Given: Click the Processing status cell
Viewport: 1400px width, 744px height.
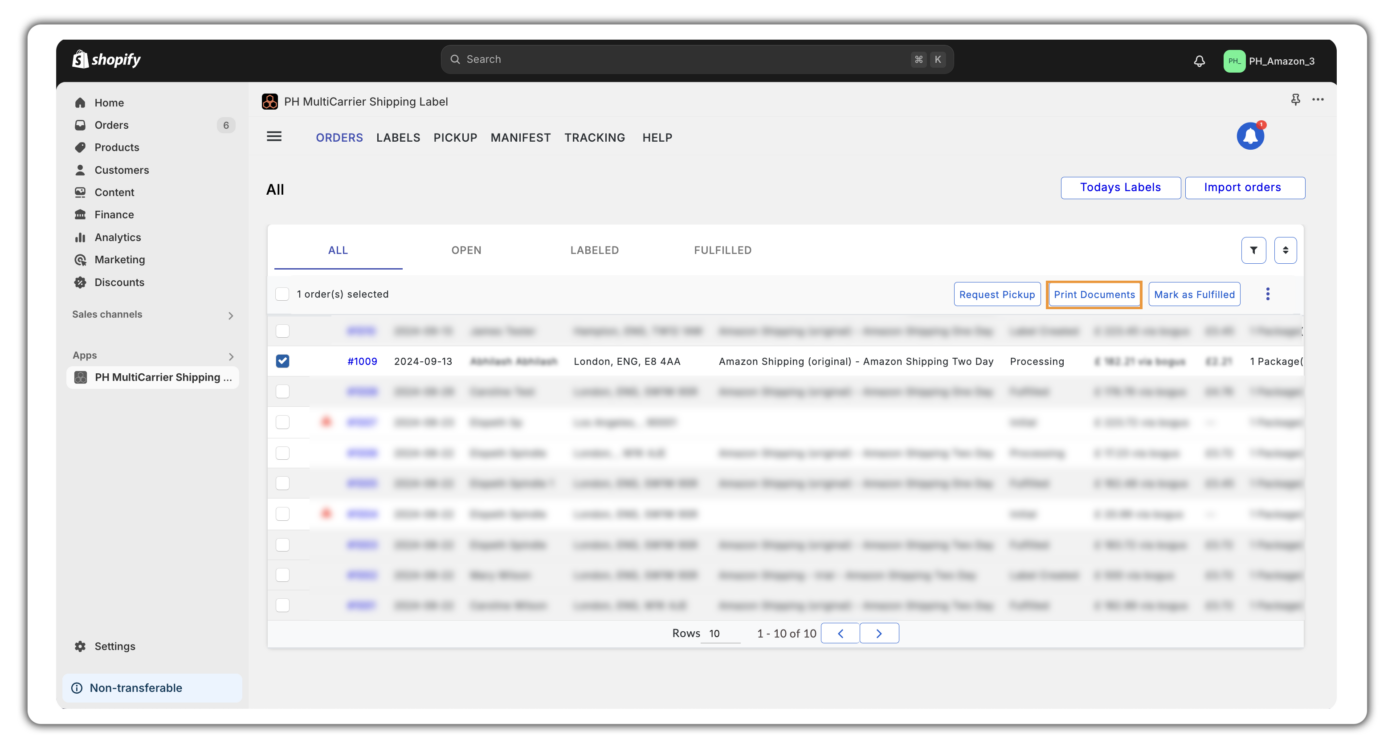Looking at the screenshot, I should coord(1037,361).
